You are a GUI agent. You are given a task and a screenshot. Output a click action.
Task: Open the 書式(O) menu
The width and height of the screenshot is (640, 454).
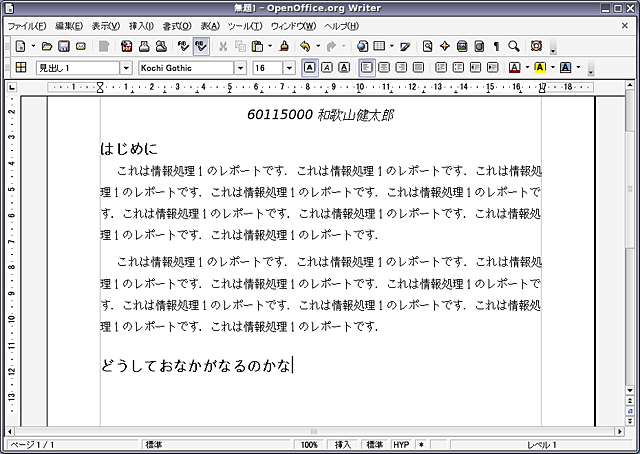177,26
